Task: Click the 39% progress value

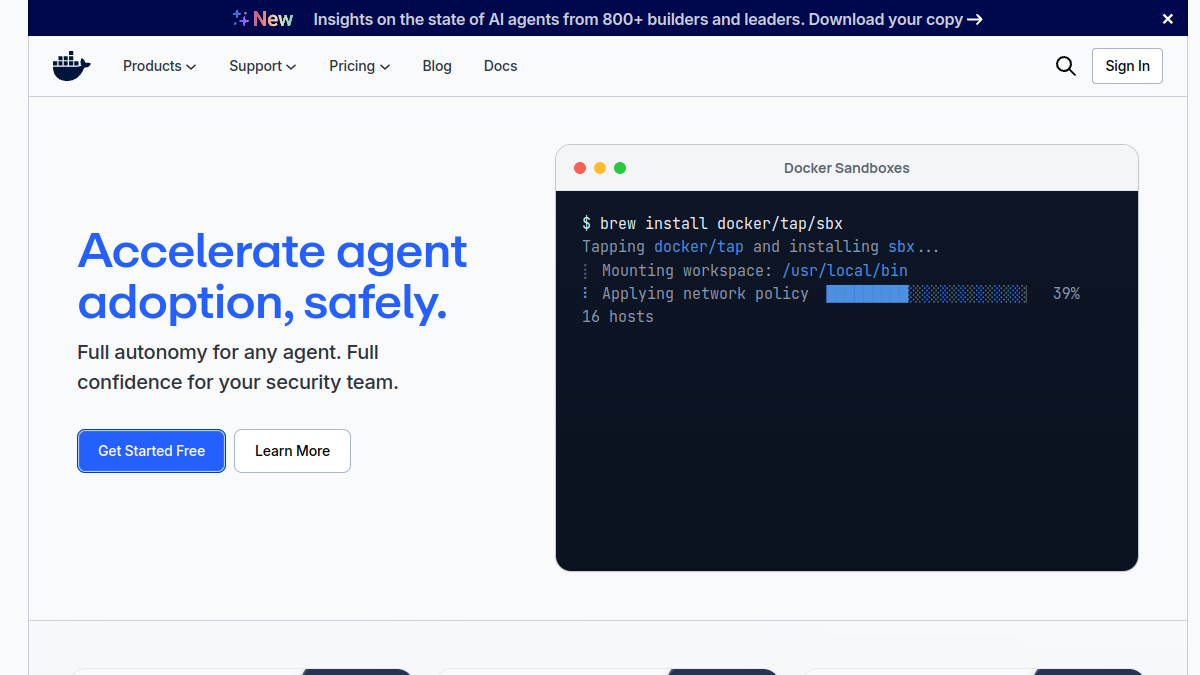Action: click(1066, 294)
